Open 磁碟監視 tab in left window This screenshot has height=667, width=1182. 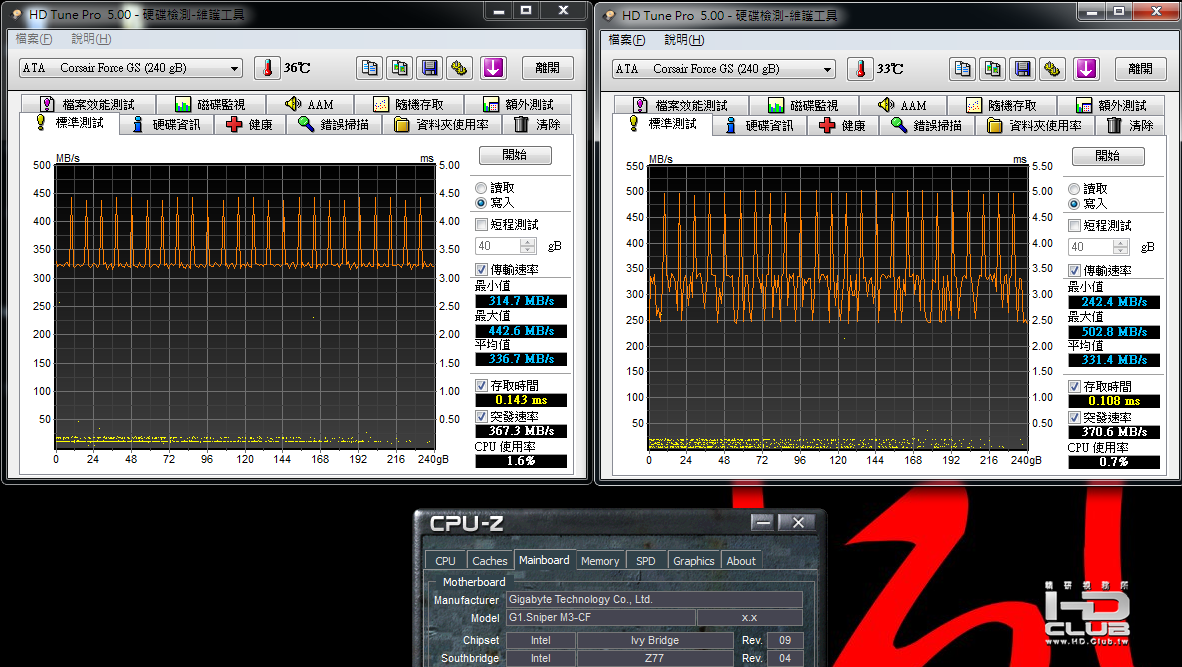tap(211, 104)
